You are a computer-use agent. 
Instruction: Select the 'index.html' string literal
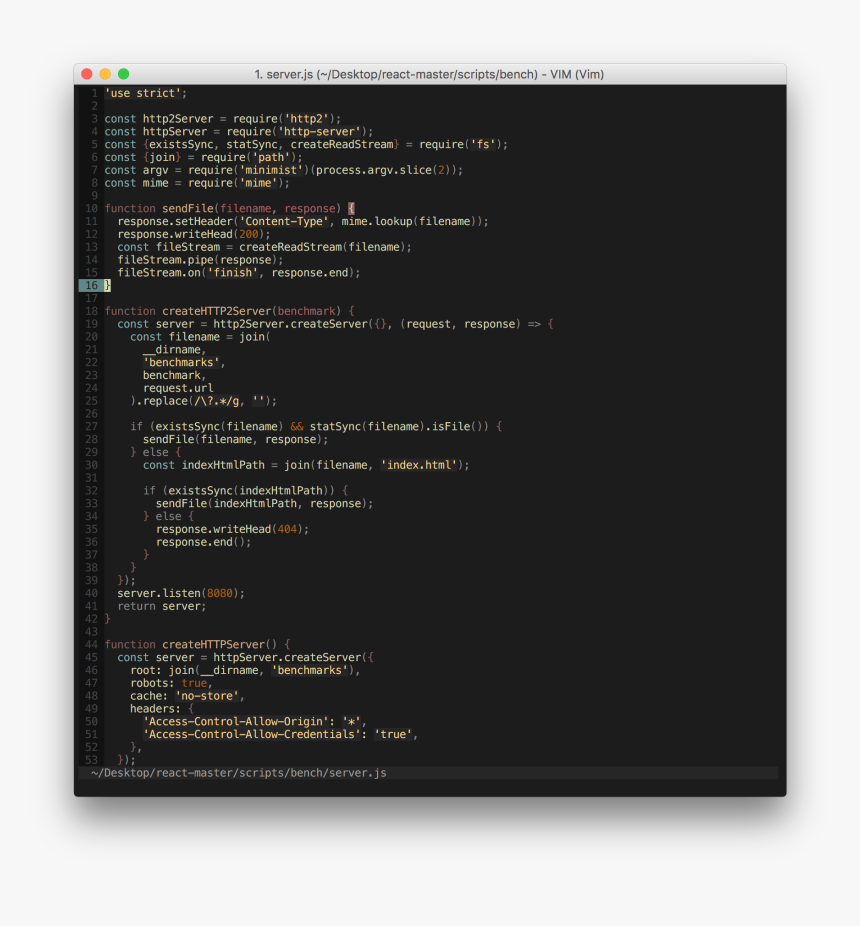pos(420,465)
